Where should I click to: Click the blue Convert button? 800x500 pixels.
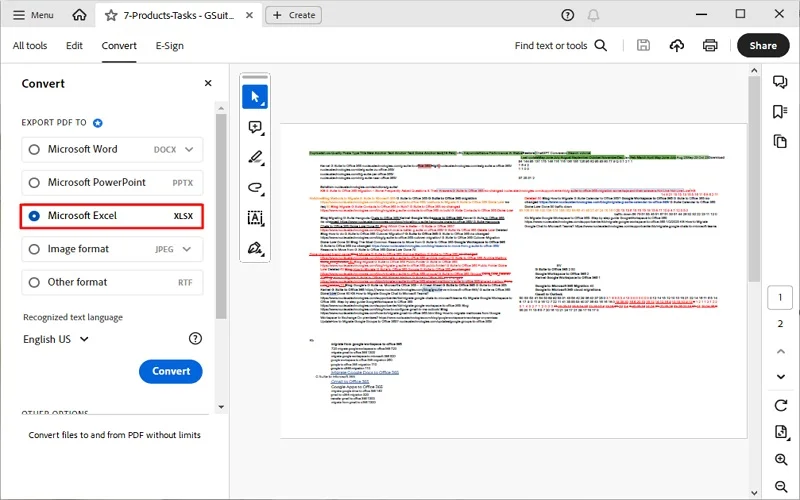[x=171, y=371]
